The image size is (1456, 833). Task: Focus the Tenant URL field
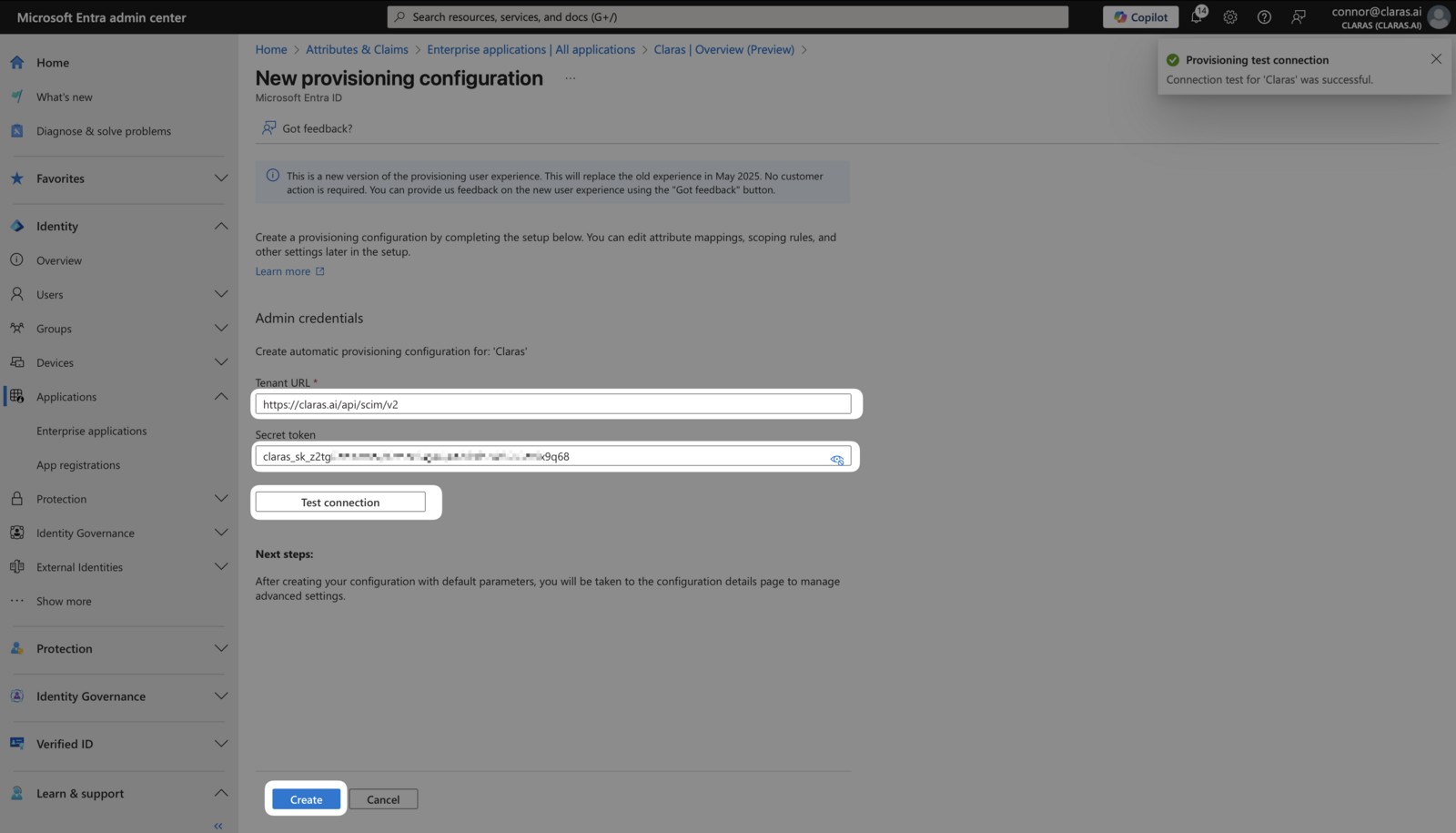pos(553,404)
